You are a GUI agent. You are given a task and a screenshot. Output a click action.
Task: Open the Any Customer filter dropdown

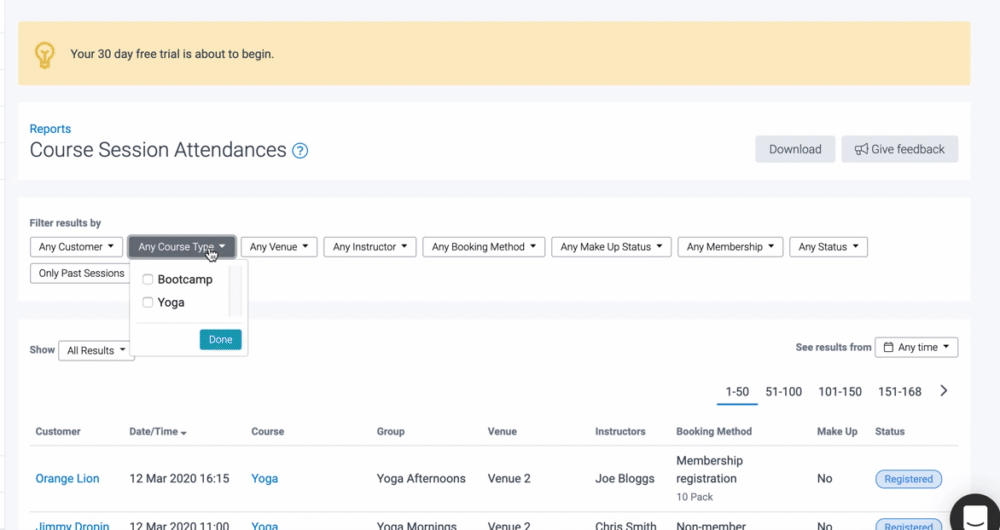point(76,247)
